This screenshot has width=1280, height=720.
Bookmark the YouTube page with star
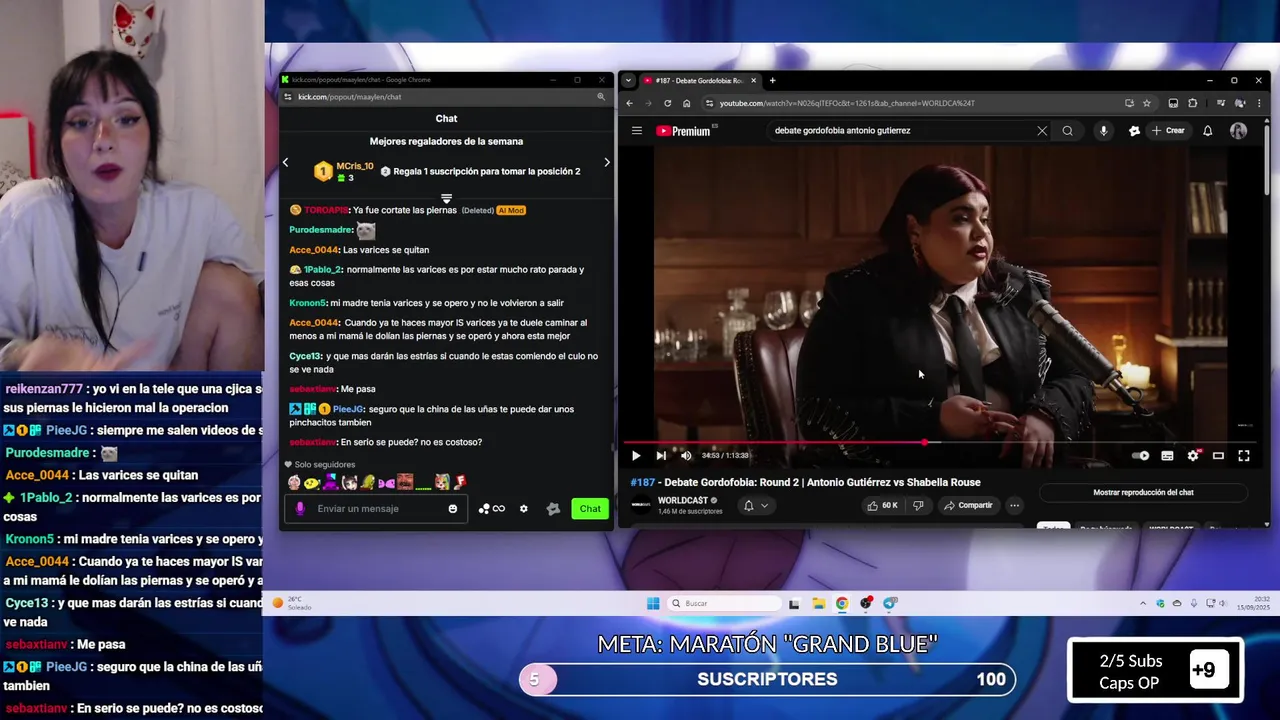1147,103
